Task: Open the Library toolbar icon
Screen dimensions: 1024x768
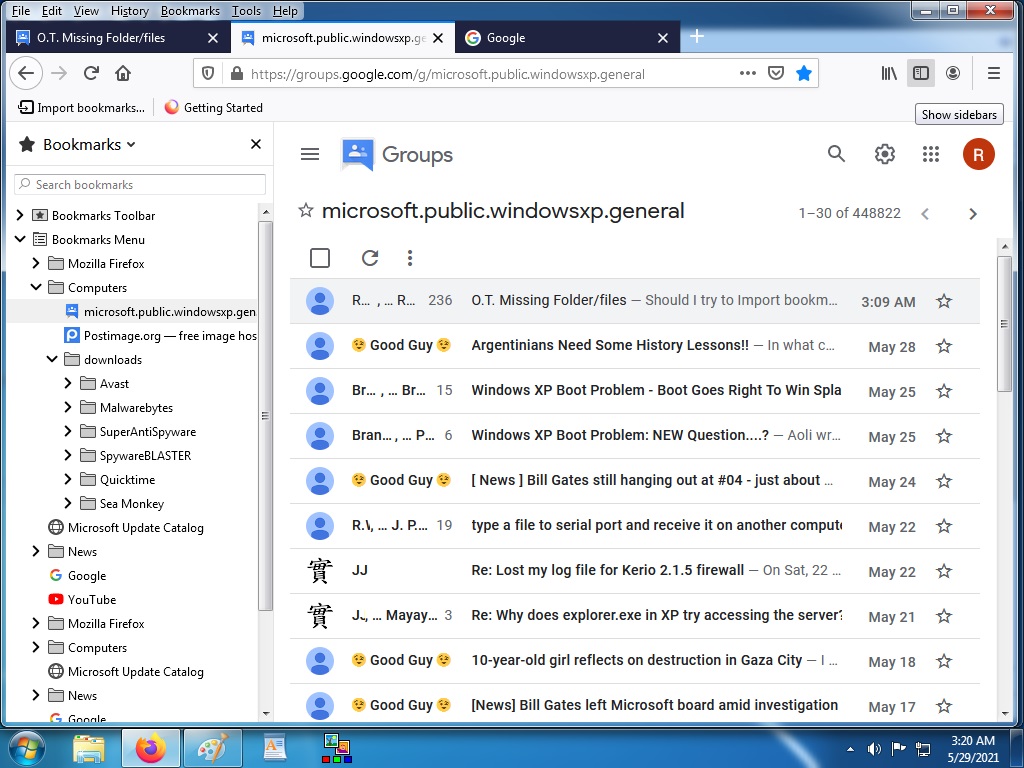Action: pos(889,73)
